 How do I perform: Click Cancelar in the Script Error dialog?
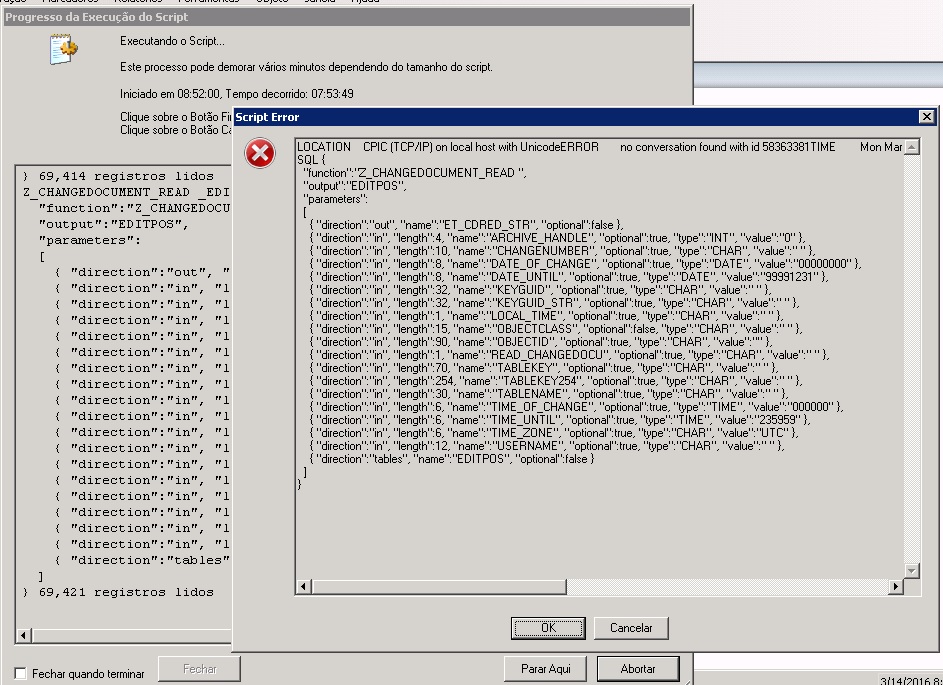(631, 628)
